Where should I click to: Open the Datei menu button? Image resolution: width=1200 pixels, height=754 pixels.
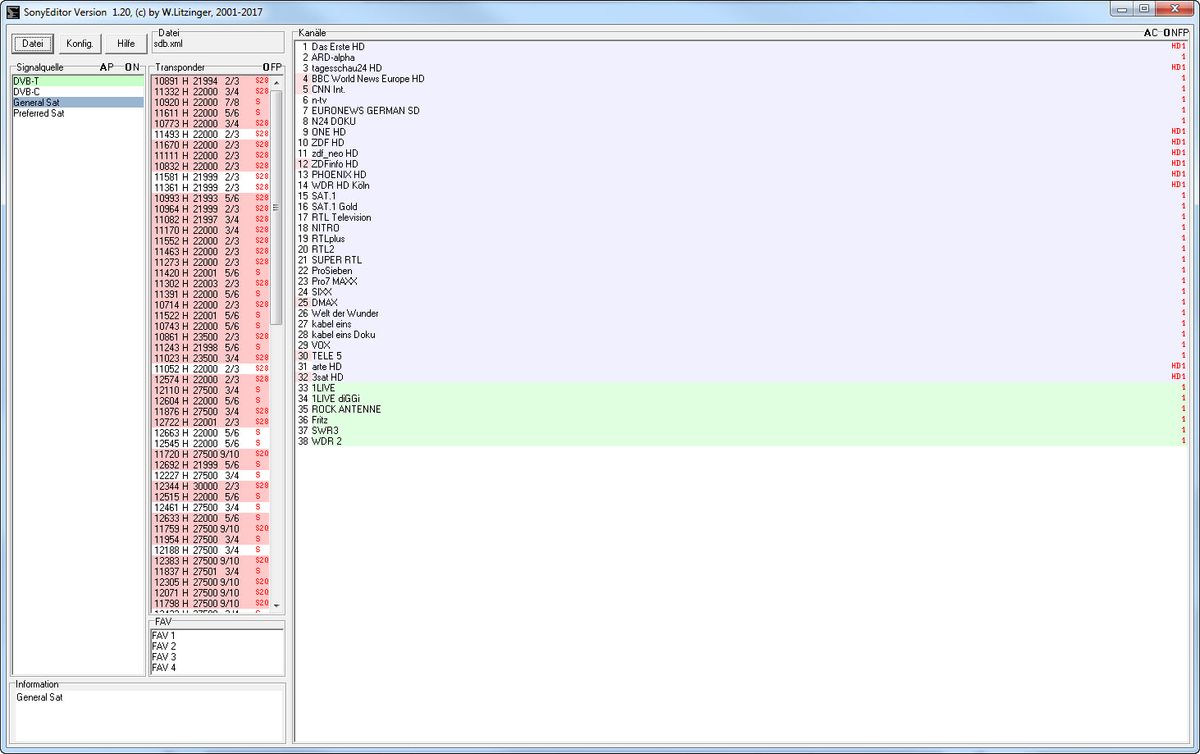[x=33, y=43]
